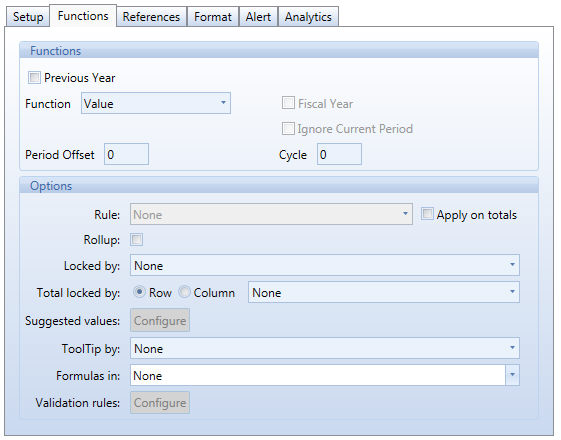The width and height of the screenshot is (561, 440).
Task: Tick the Apply on totals checkbox
Action: tap(427, 214)
